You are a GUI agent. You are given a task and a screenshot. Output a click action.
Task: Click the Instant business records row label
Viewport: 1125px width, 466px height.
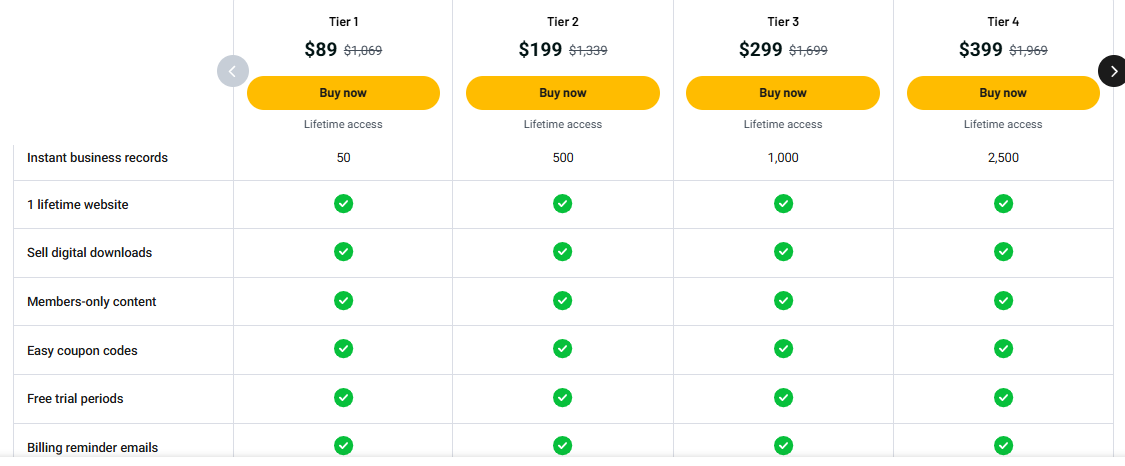tap(98, 158)
